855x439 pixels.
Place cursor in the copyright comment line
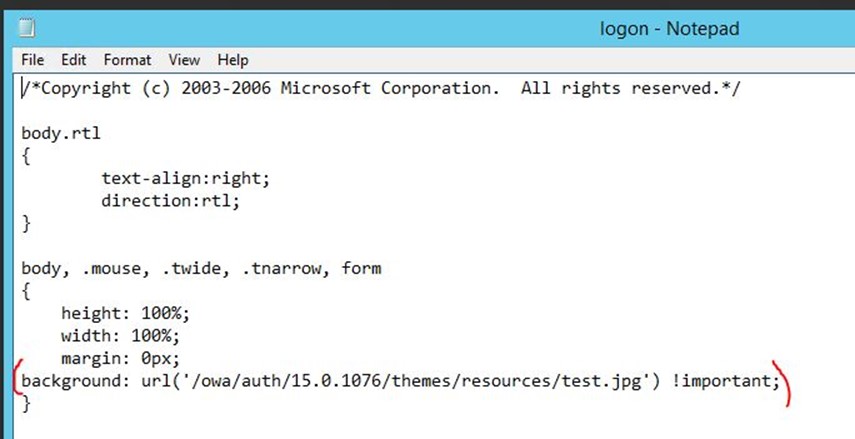tap(381, 88)
